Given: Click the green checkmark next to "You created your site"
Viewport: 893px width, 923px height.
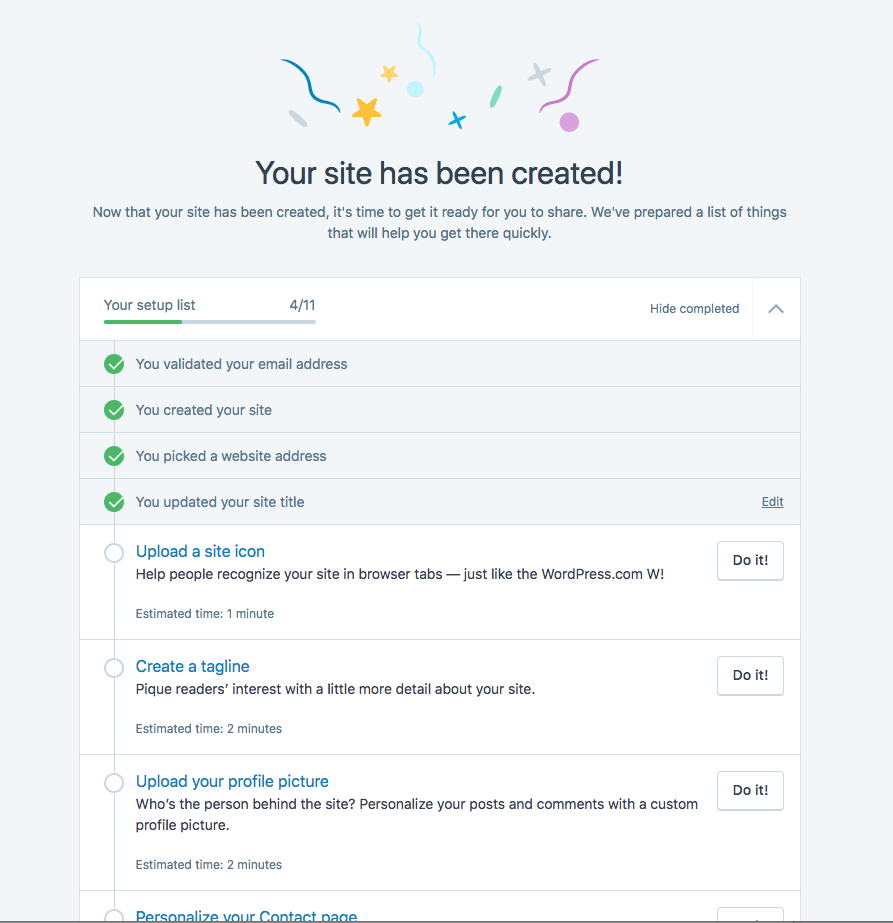Looking at the screenshot, I should pos(113,409).
